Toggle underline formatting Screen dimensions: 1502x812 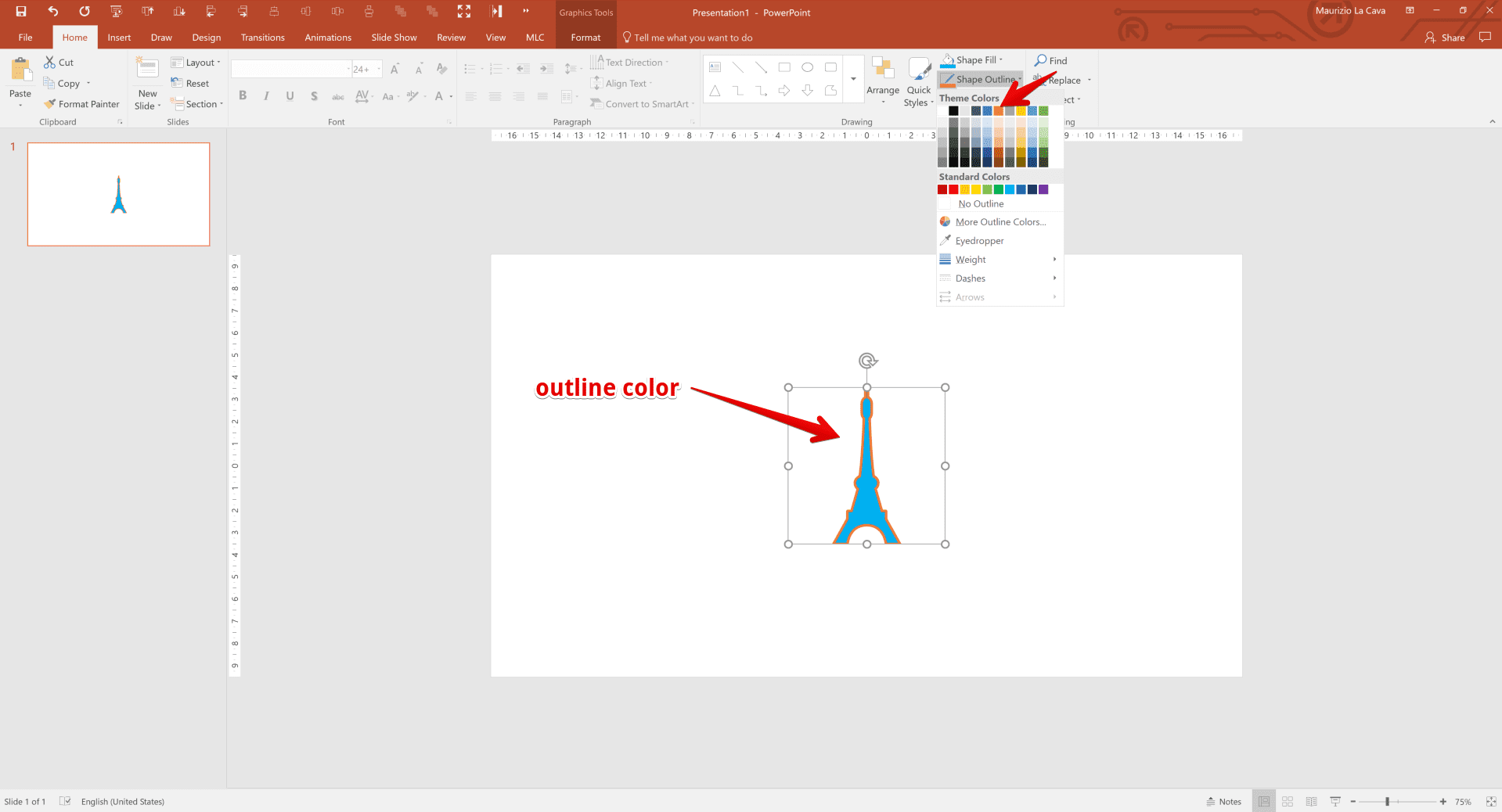click(290, 95)
